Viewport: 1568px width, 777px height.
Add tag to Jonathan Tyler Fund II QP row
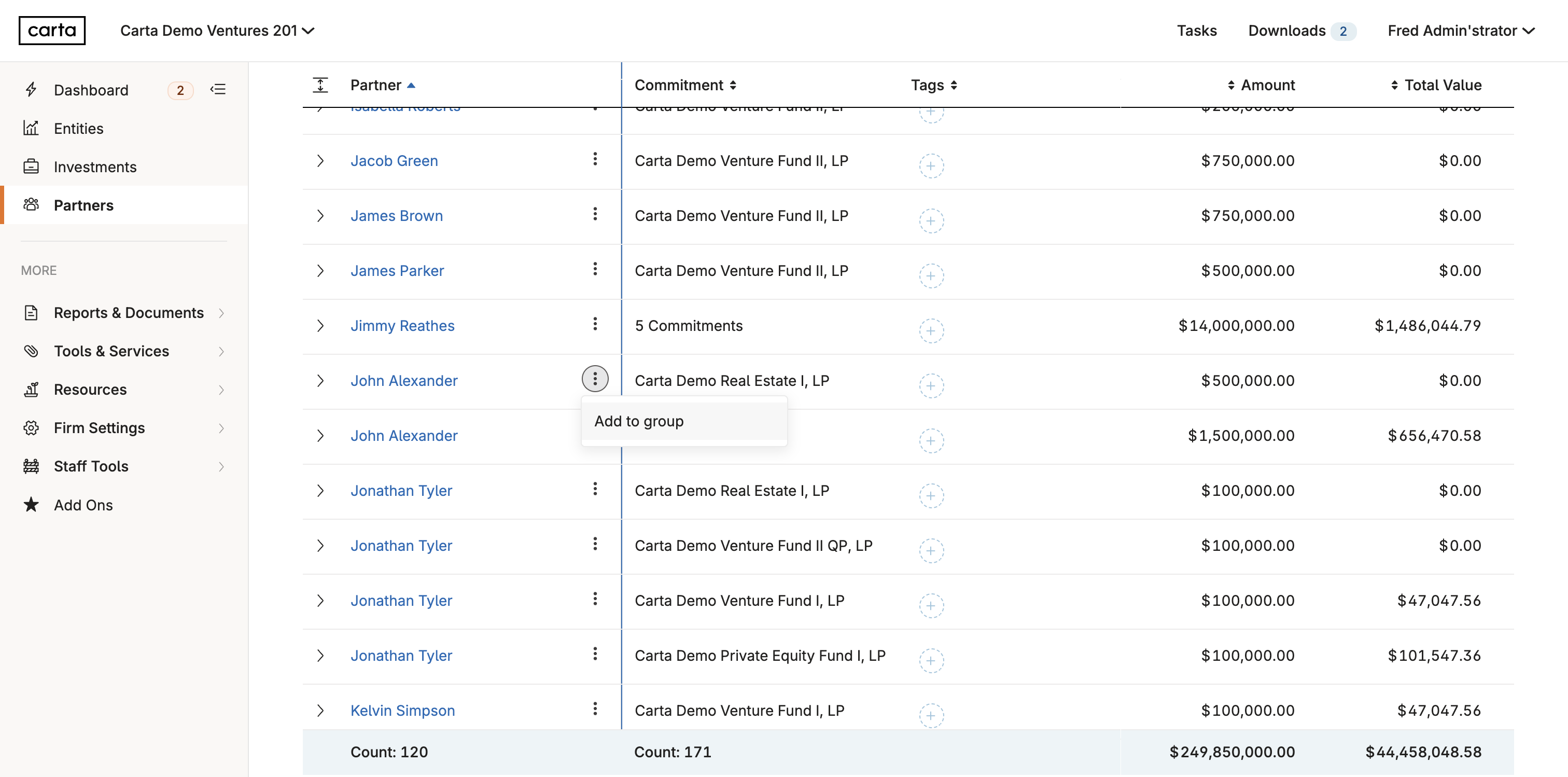pos(931,550)
